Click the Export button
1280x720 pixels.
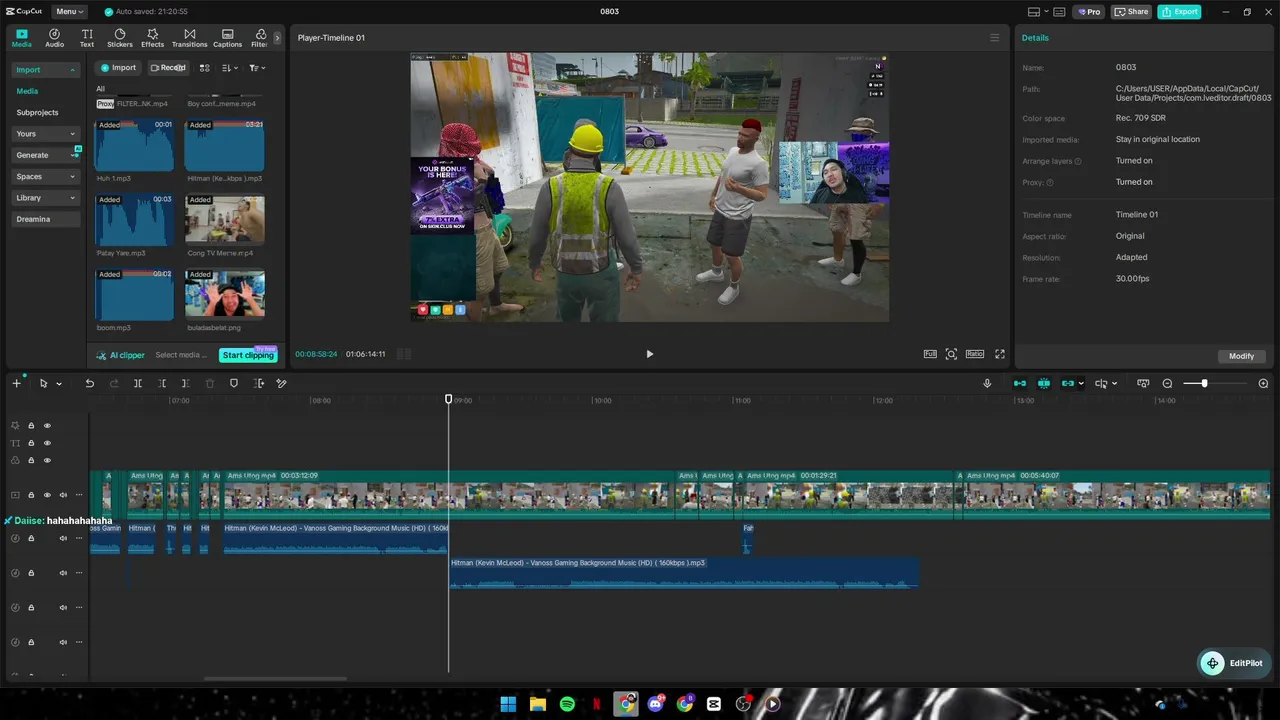pyautogui.click(x=1179, y=12)
